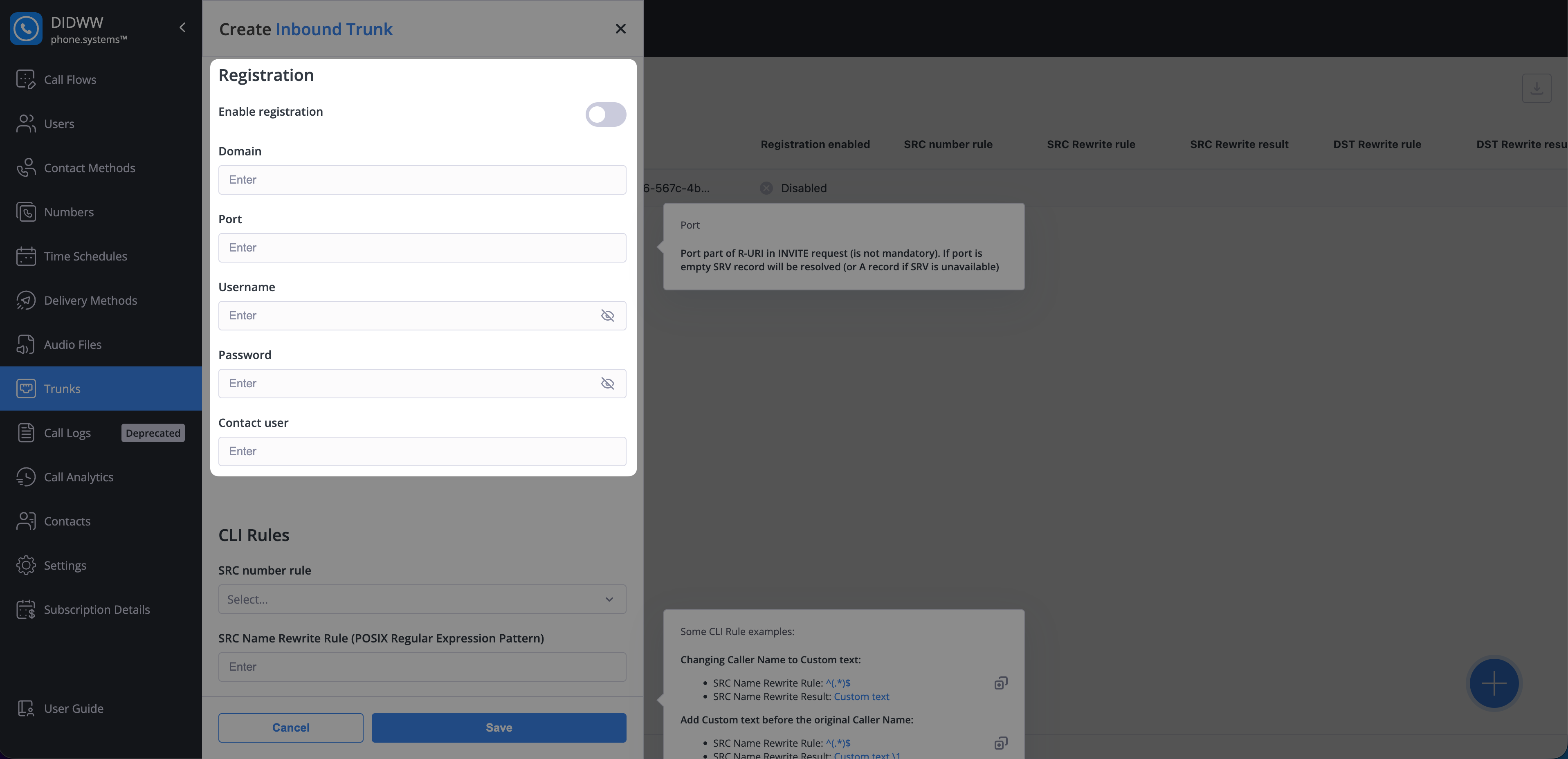Close the Create Inbound Trunk panel
The height and width of the screenshot is (759, 1568).
(x=620, y=29)
